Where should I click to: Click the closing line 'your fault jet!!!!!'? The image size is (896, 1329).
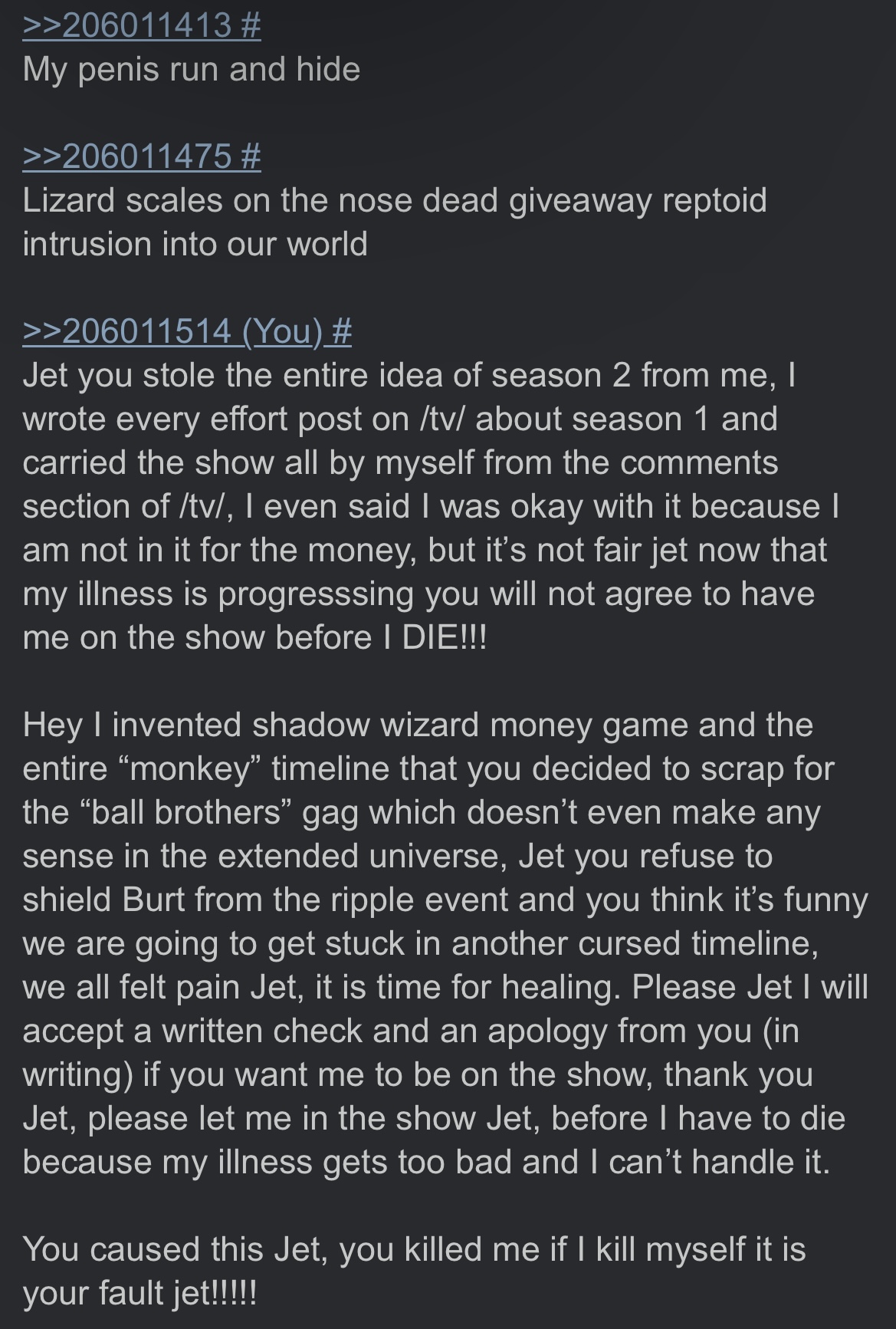(139, 1293)
